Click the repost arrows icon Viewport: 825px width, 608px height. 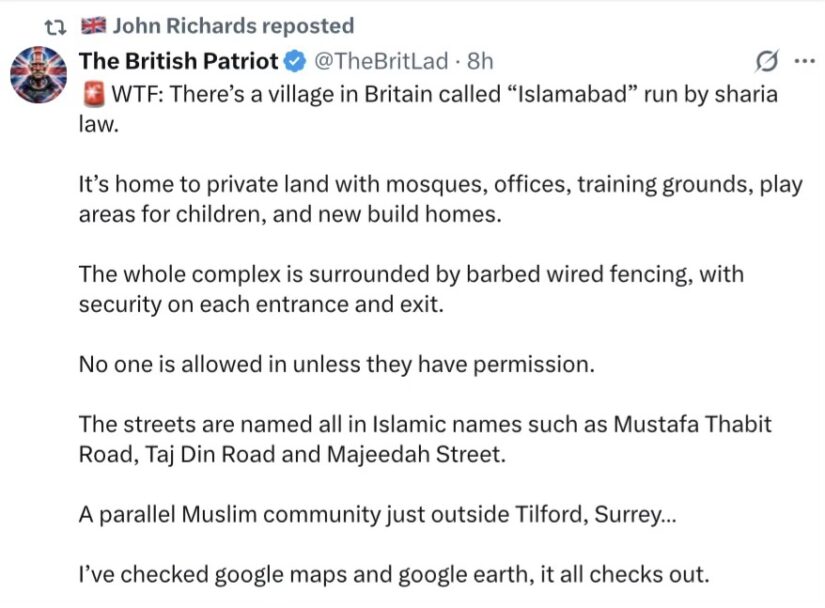(55, 27)
